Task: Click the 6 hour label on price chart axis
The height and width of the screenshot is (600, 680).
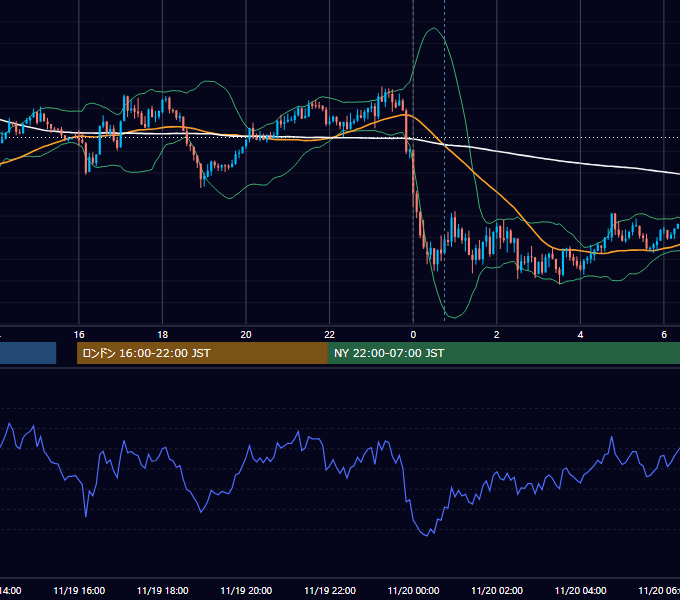Action: 664,335
